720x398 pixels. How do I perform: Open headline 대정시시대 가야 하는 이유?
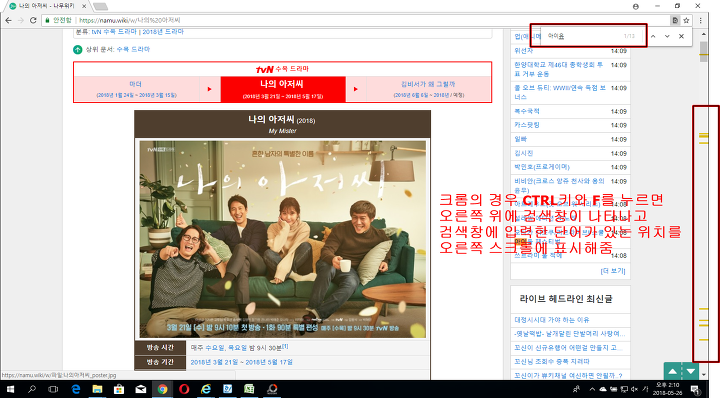[551, 320]
